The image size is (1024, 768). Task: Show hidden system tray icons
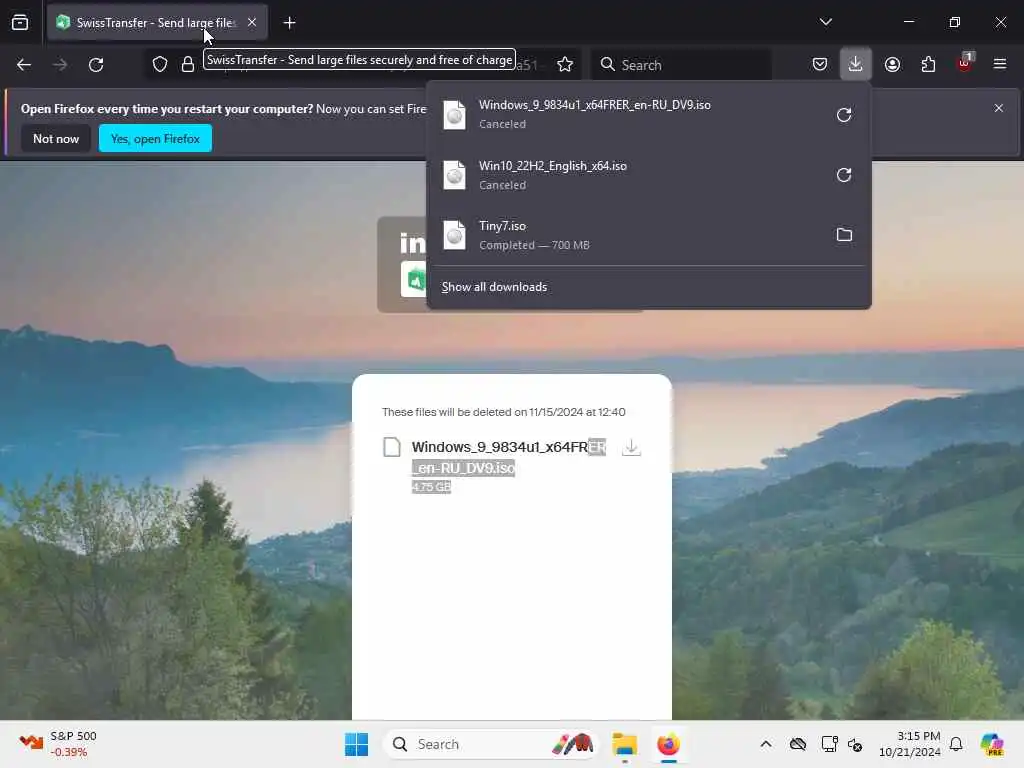coord(765,744)
